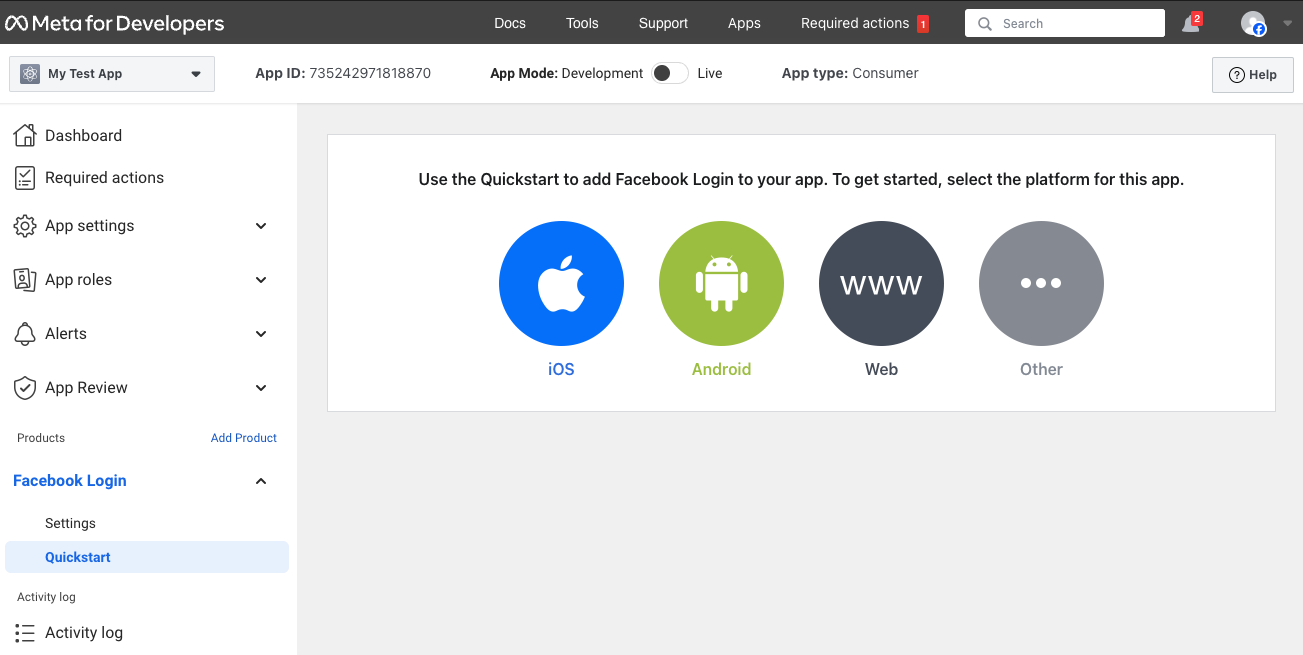Image resolution: width=1303 pixels, height=655 pixels.
Task: Click the iOS text label
Action: 561,369
